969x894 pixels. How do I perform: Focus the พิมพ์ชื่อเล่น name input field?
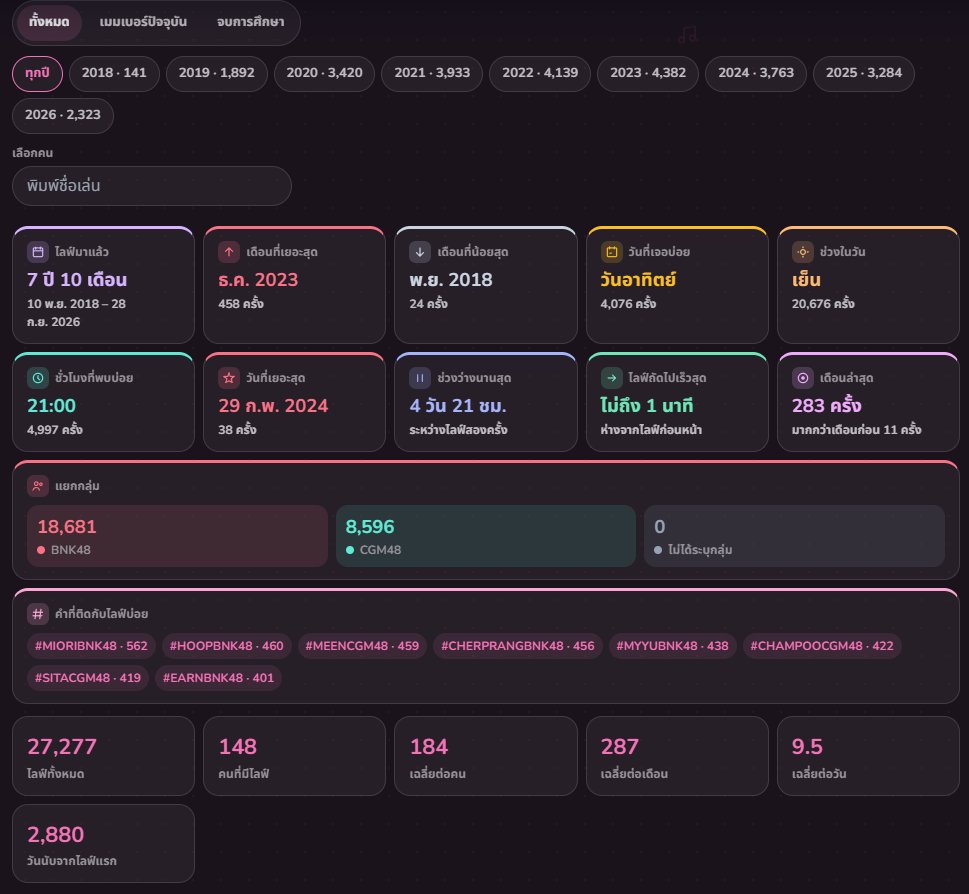coord(151,186)
